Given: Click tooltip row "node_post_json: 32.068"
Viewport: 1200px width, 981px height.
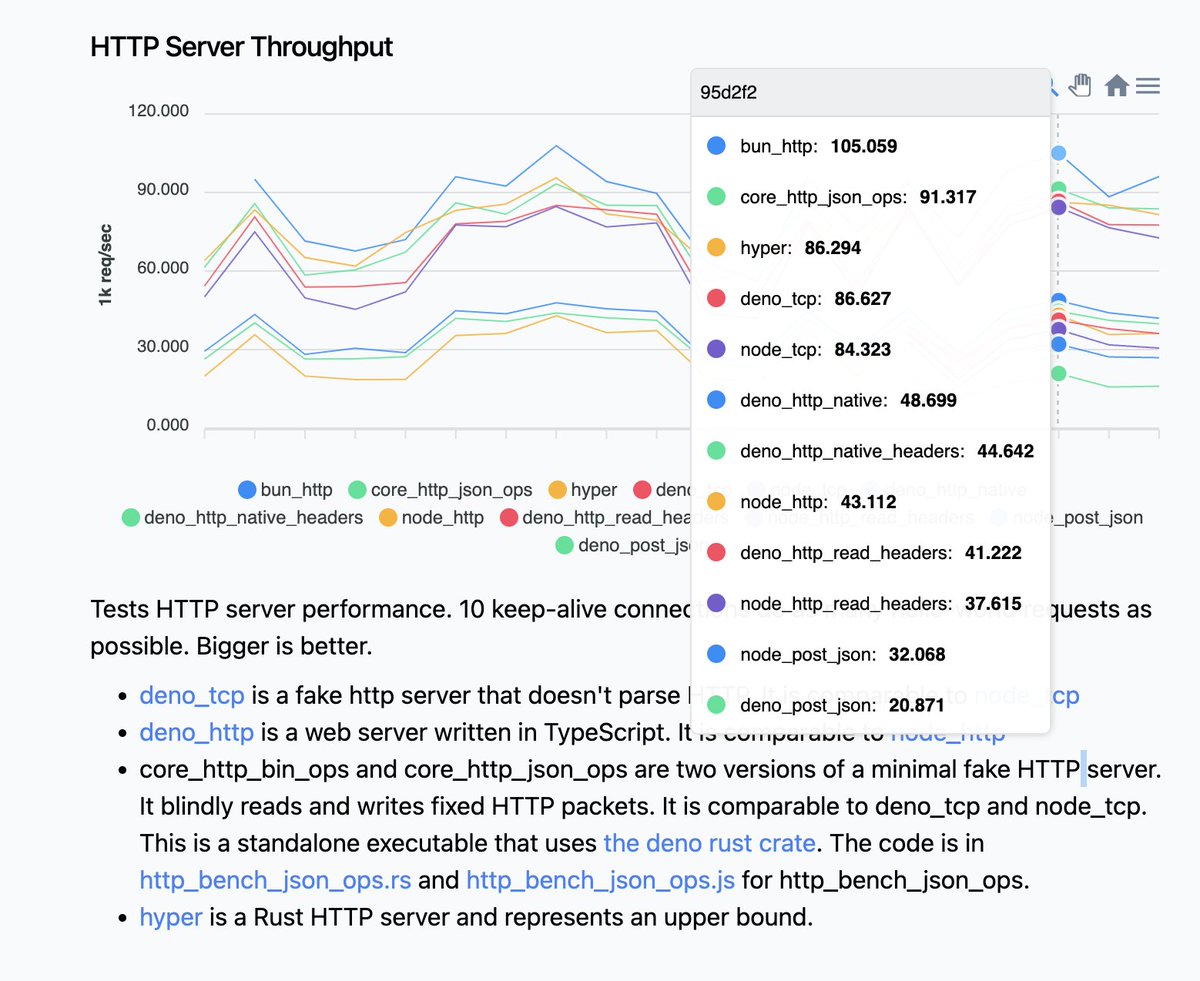Looking at the screenshot, I should tap(870, 655).
